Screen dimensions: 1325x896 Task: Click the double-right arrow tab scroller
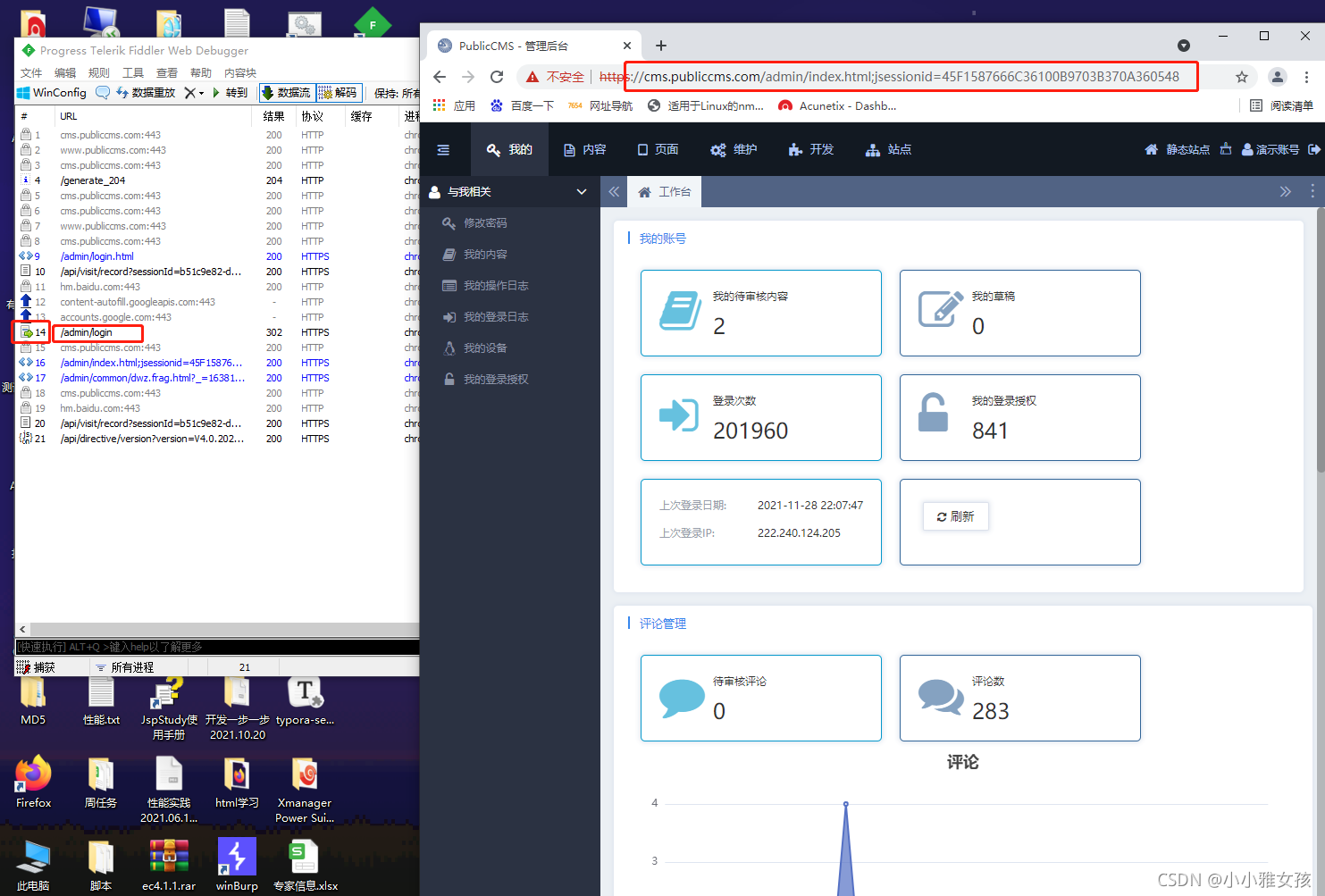click(x=1285, y=192)
